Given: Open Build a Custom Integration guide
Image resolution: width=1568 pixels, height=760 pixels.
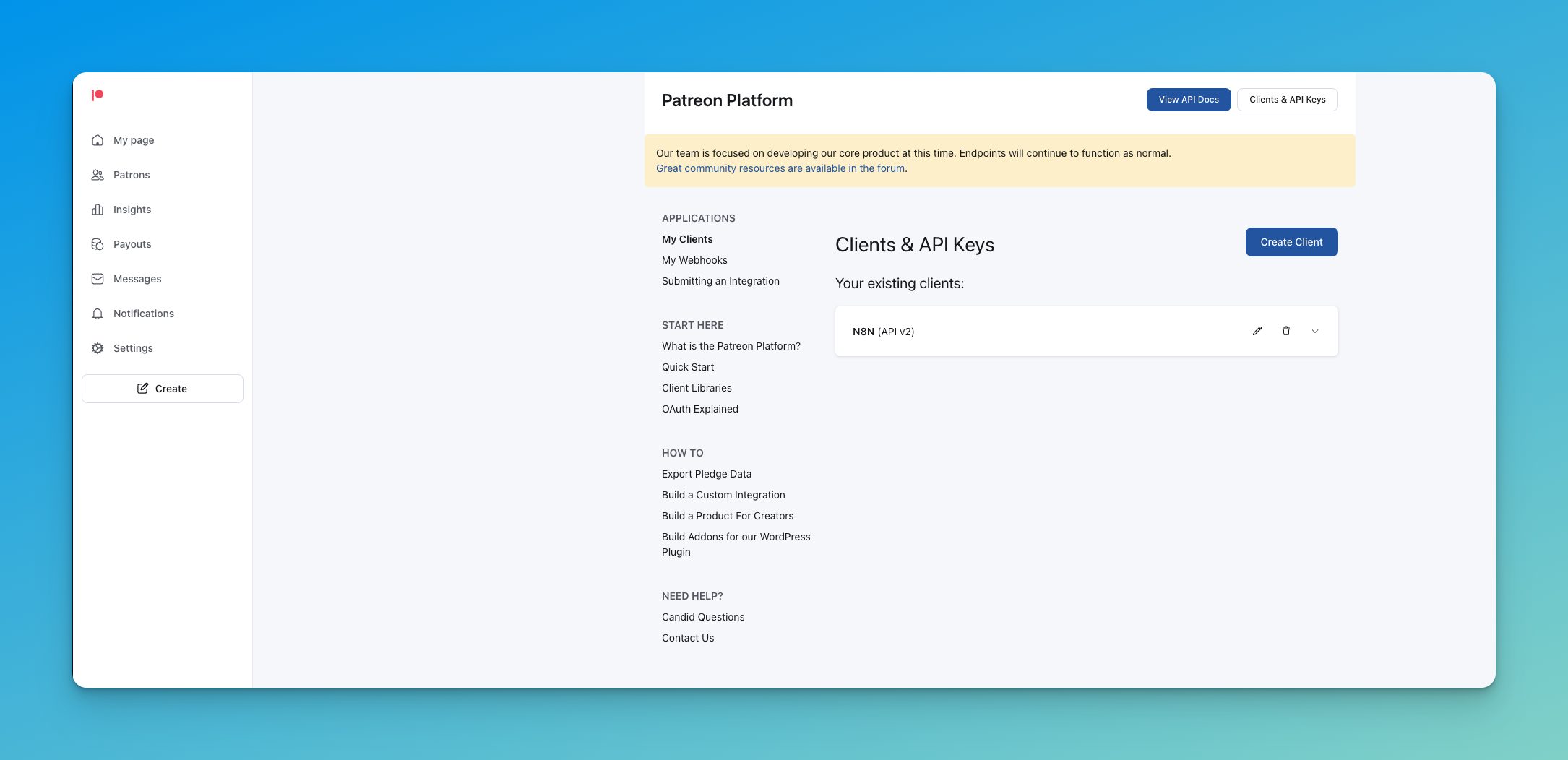Looking at the screenshot, I should pos(723,495).
